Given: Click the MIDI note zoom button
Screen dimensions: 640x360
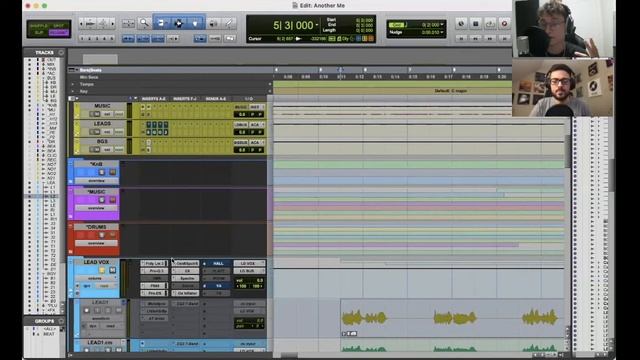Looking at the screenshot, I should (x=103, y=23).
